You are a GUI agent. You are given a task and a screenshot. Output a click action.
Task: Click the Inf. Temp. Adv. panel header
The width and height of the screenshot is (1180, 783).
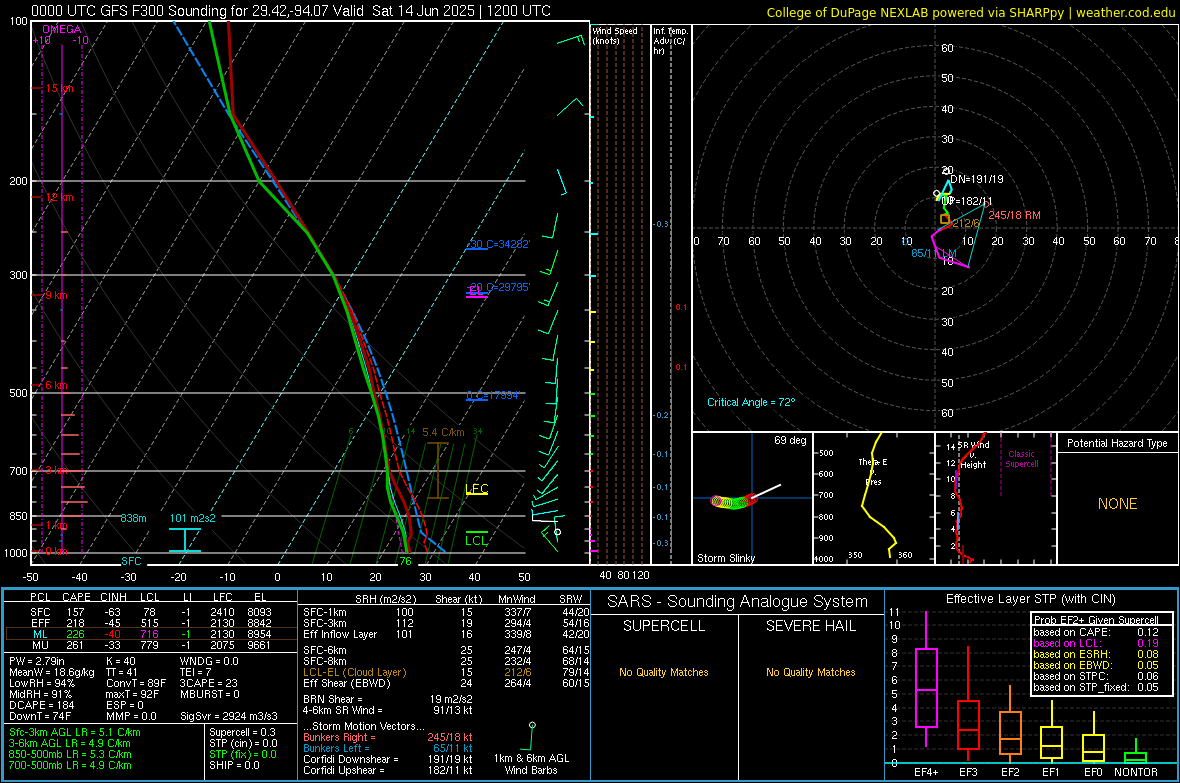click(x=670, y=41)
